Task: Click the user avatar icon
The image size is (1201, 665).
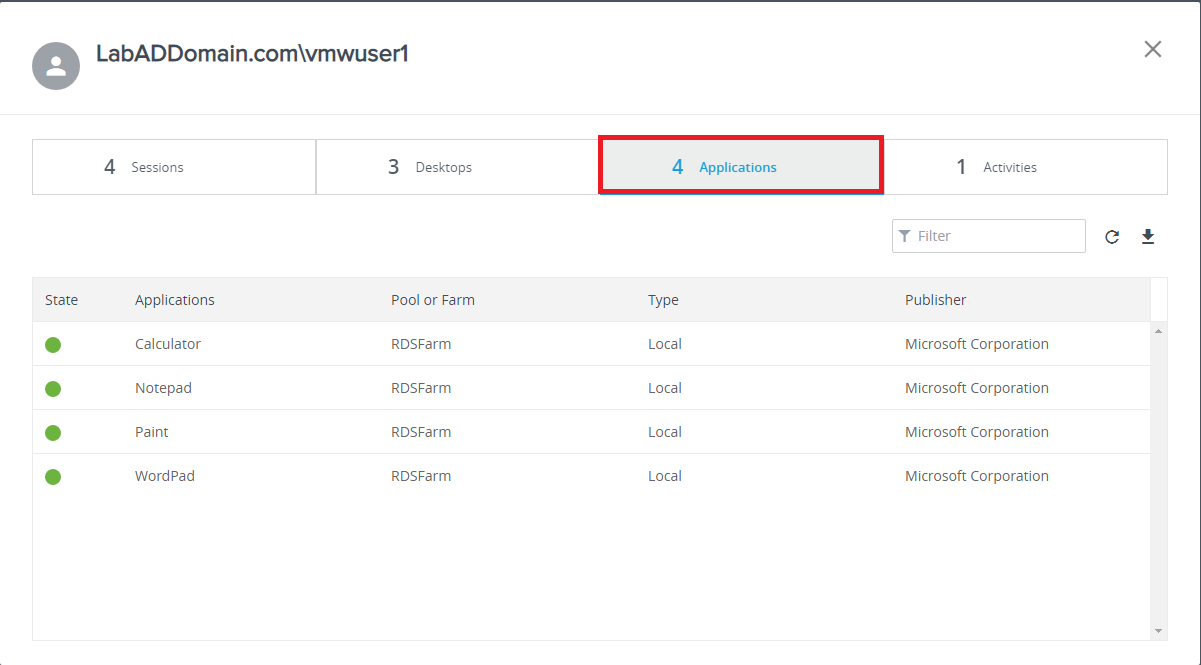Action: click(x=56, y=66)
